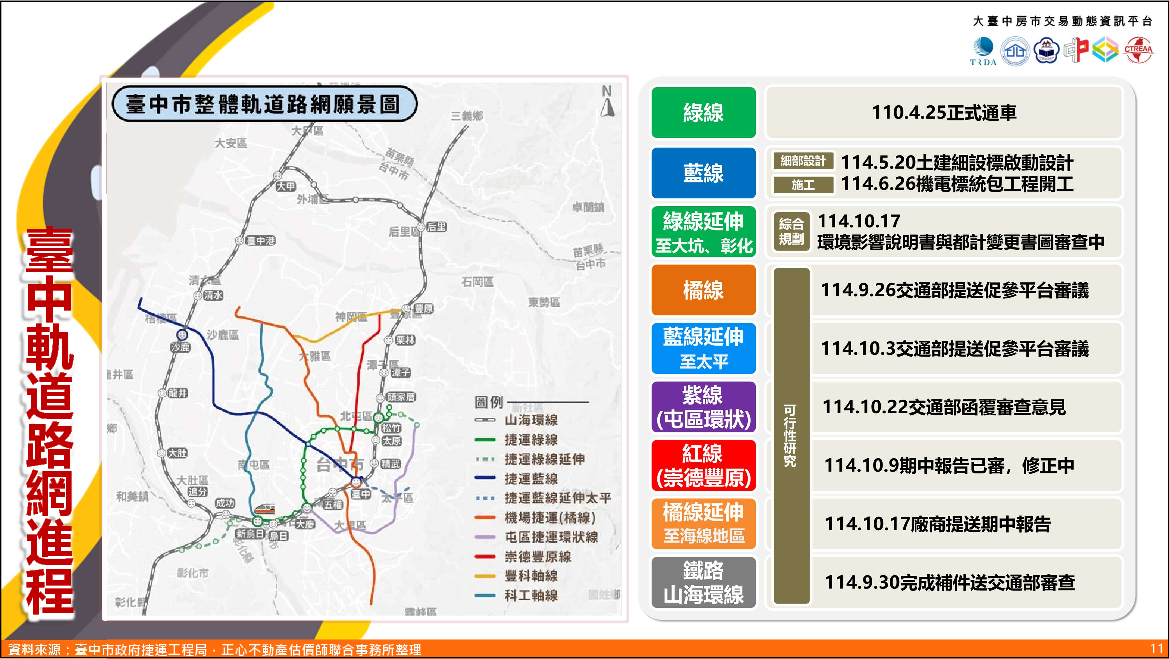Click the north arrow compass on map

[606, 104]
